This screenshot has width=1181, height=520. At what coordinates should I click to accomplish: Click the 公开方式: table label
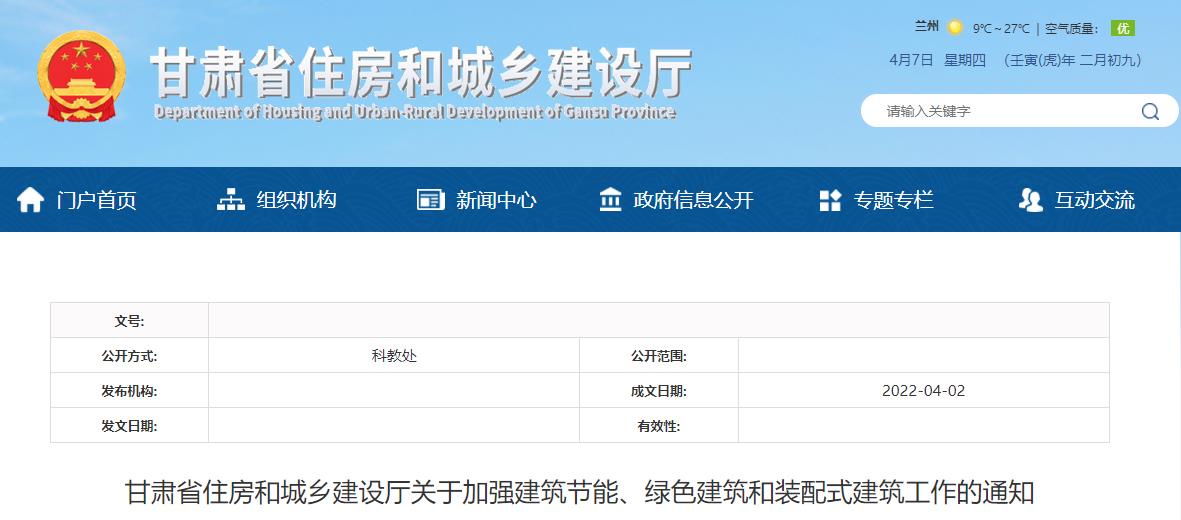(x=130, y=356)
